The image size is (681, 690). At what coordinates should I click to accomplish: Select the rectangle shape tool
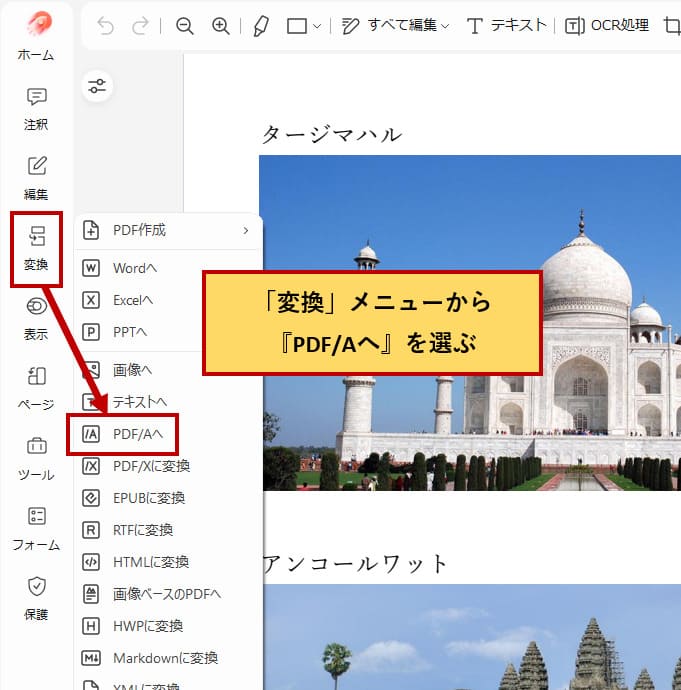297,26
